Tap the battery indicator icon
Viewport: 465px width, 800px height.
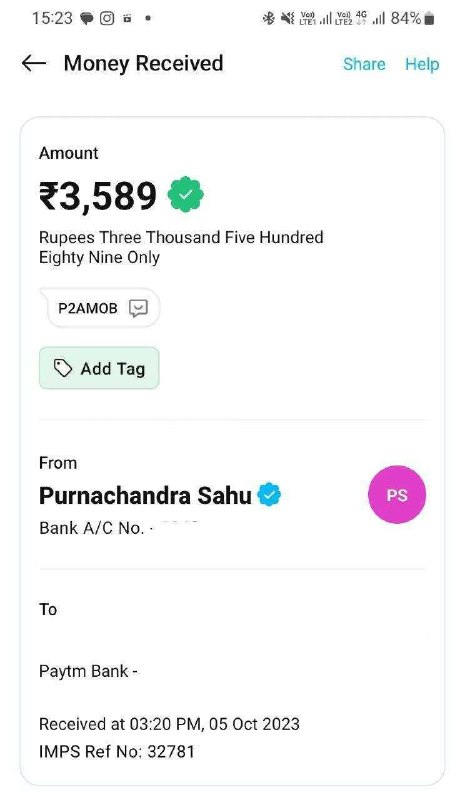tap(429, 19)
